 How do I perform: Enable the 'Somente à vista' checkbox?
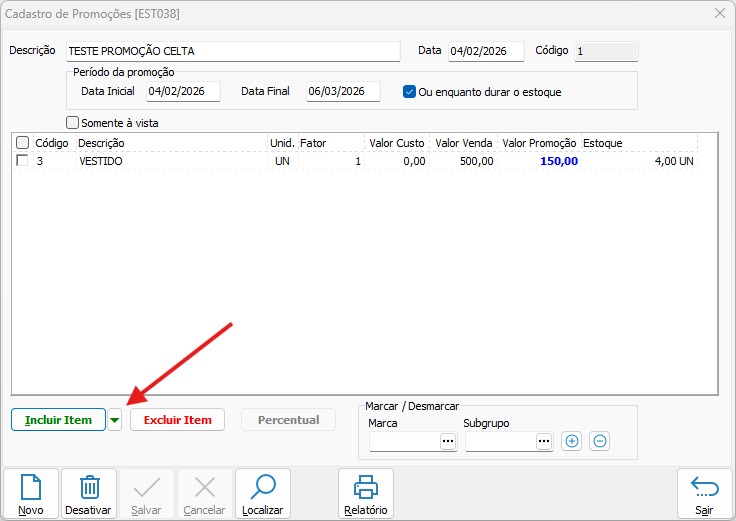coord(72,123)
